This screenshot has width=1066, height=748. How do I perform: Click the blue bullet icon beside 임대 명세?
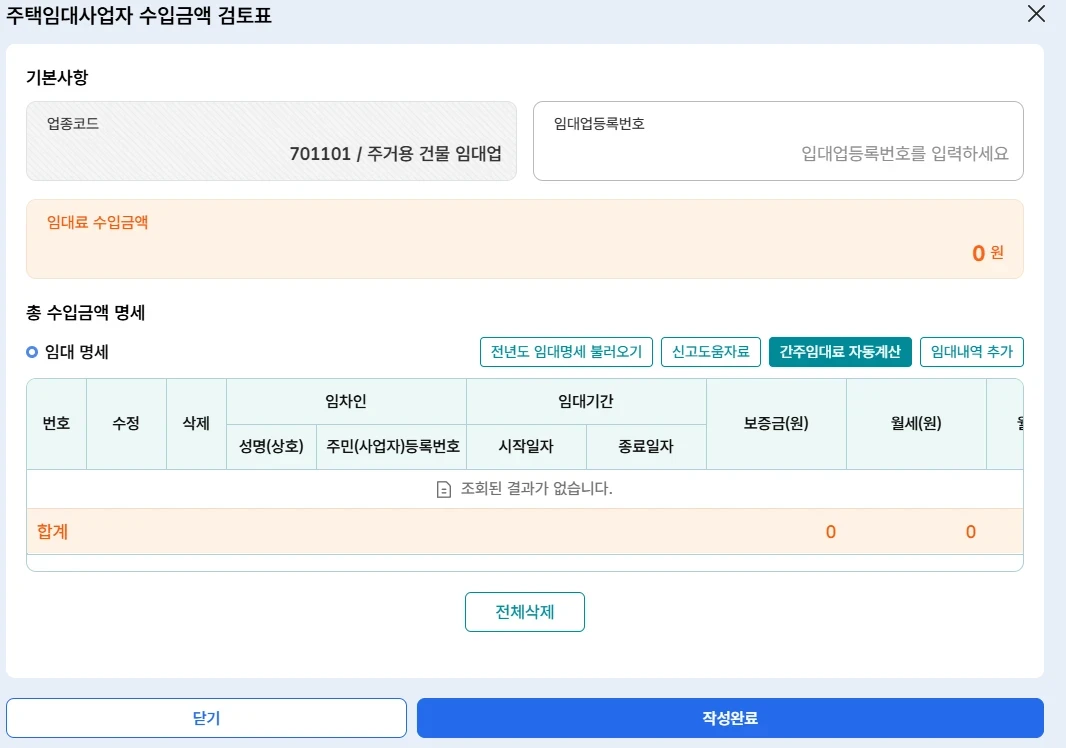tap(32, 352)
